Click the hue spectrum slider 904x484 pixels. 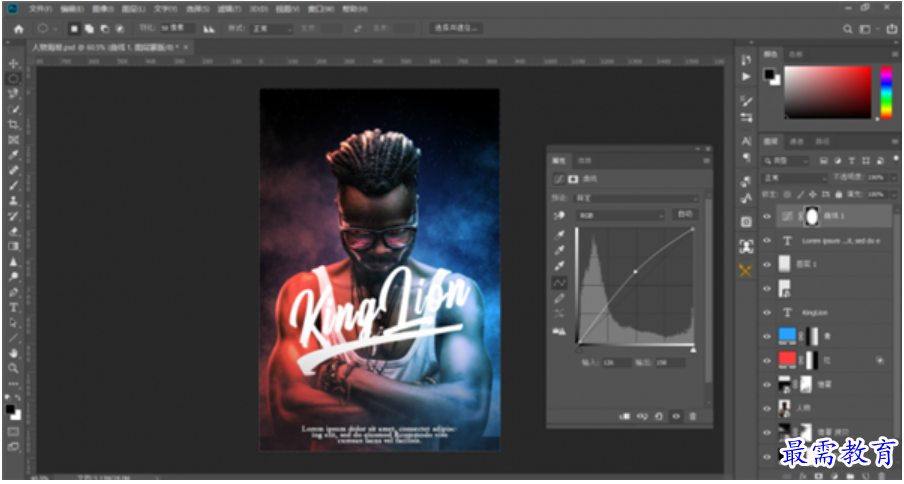(886, 92)
